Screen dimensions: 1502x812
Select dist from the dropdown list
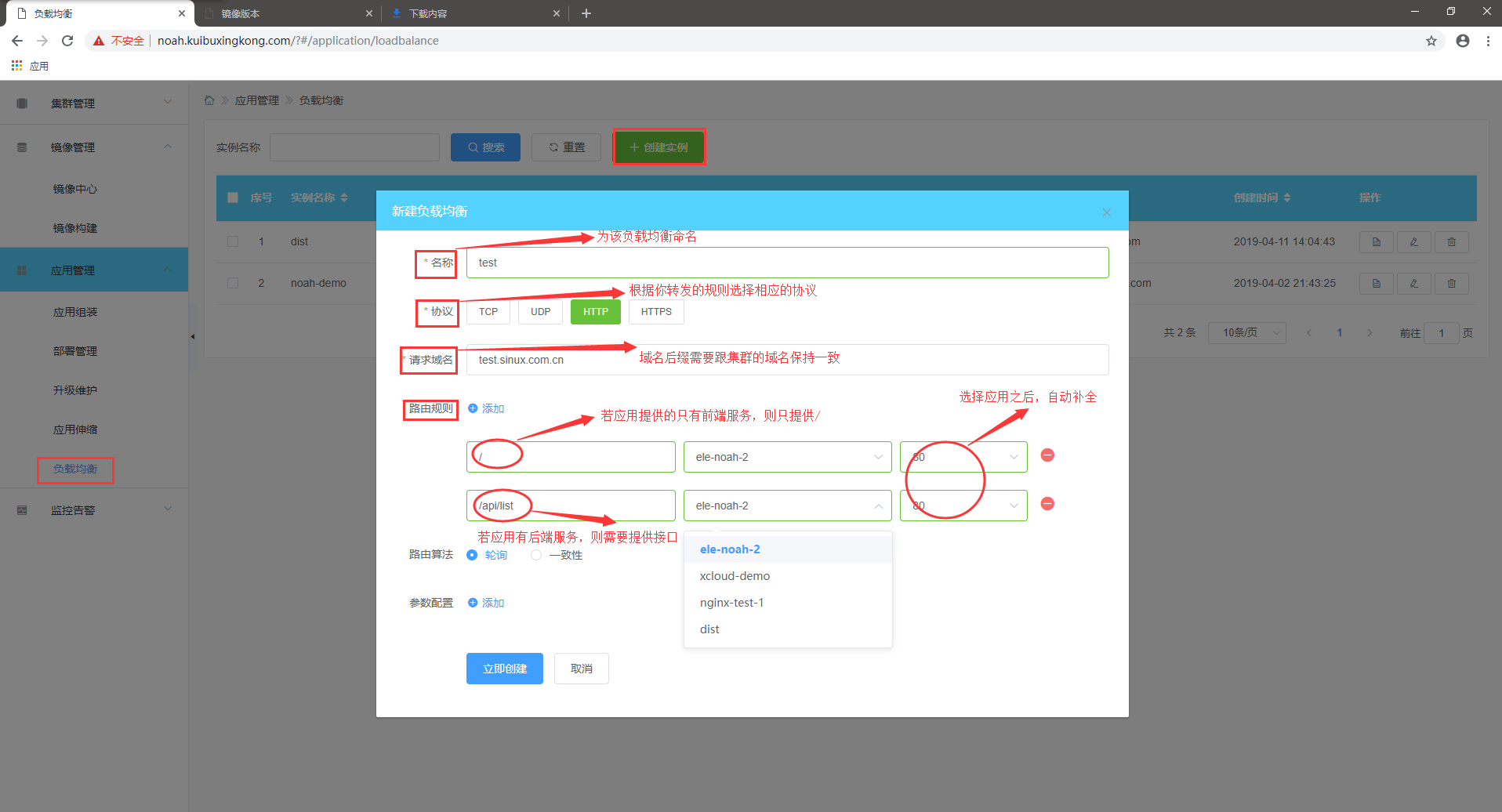point(788,629)
